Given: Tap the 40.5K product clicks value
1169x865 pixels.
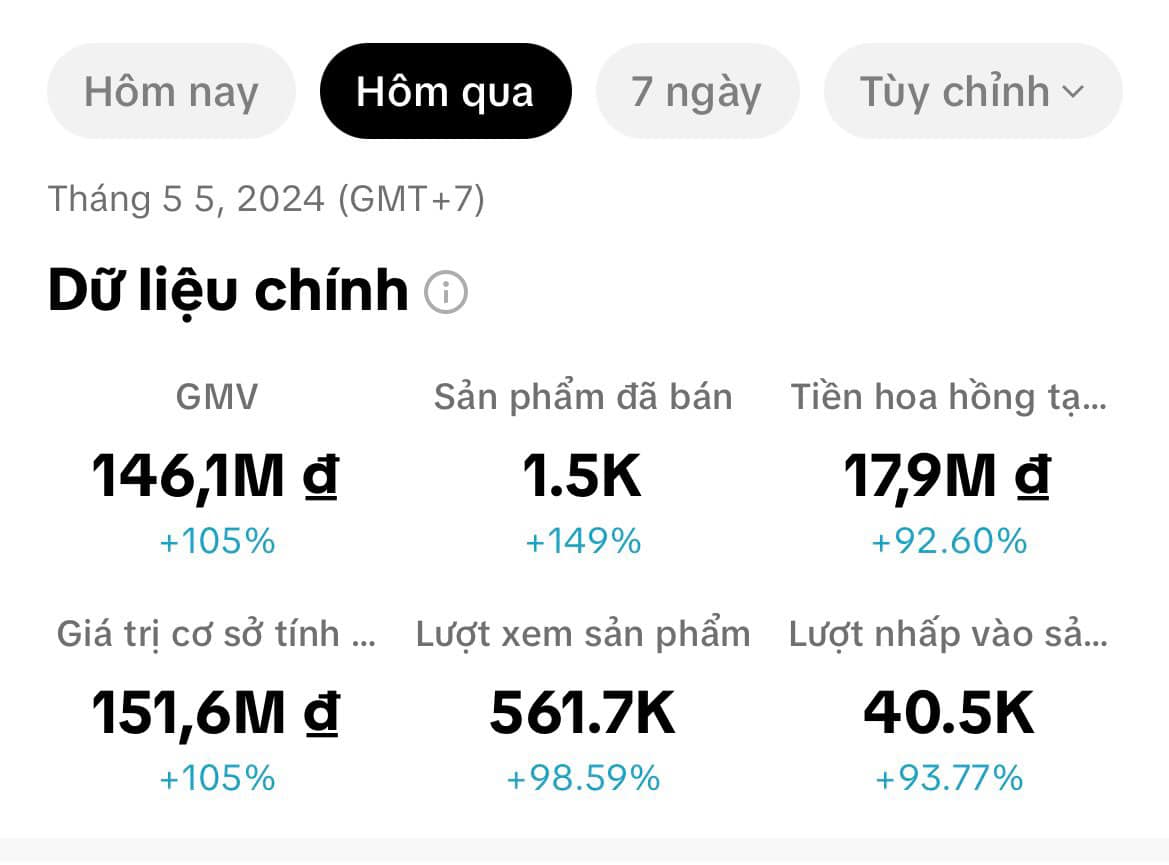Looking at the screenshot, I should [x=949, y=714].
